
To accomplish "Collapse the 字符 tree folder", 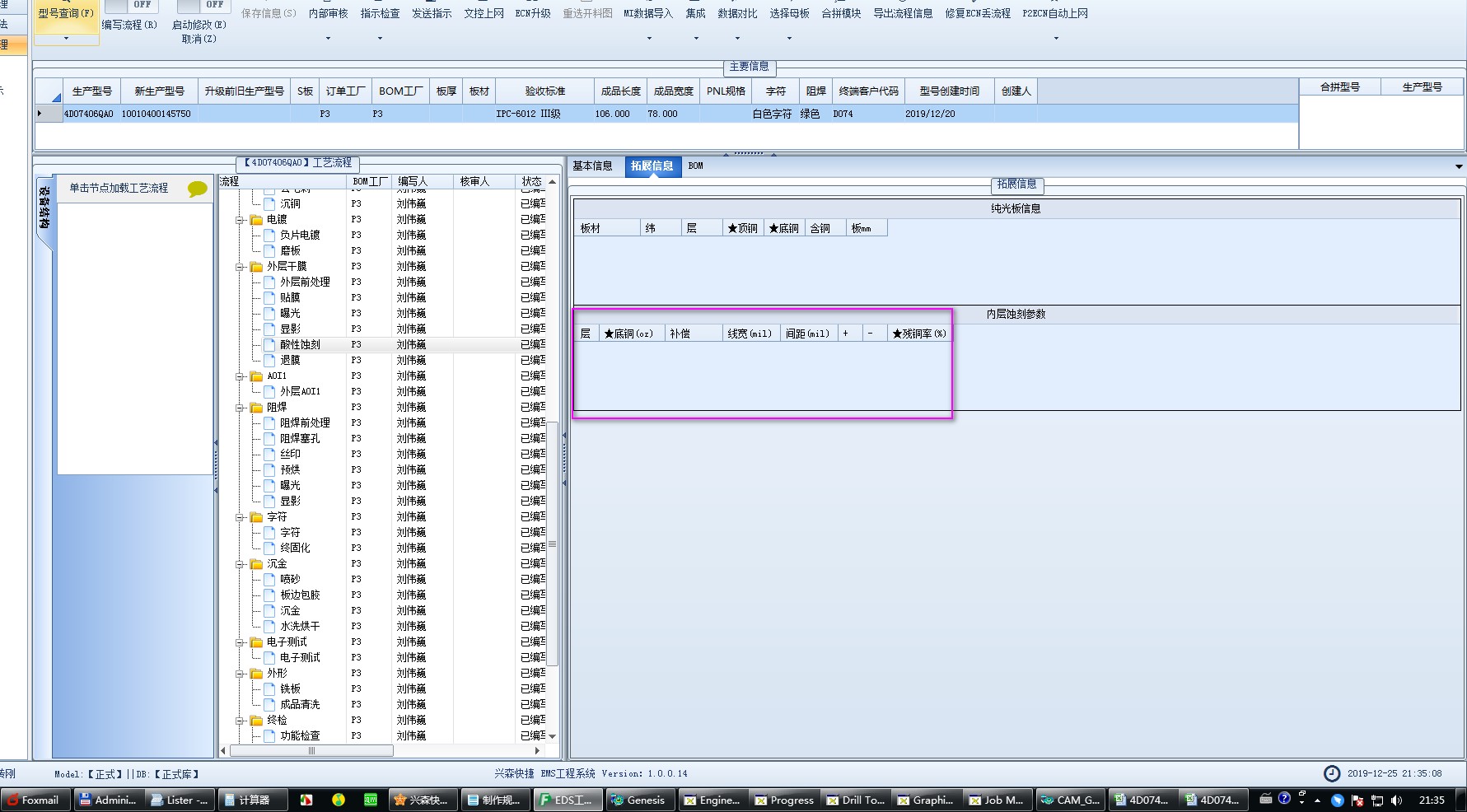I will [x=240, y=517].
